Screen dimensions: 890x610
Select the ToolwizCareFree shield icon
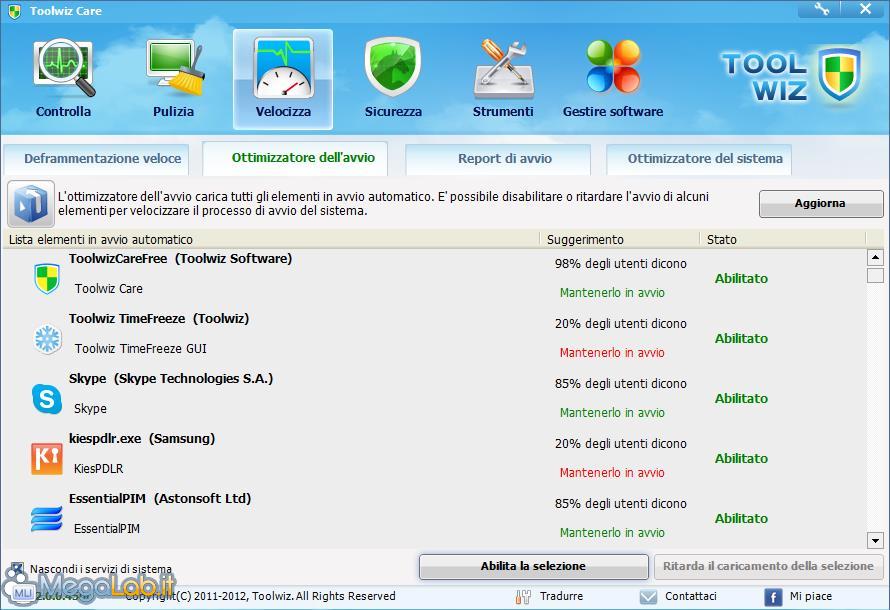coord(47,278)
